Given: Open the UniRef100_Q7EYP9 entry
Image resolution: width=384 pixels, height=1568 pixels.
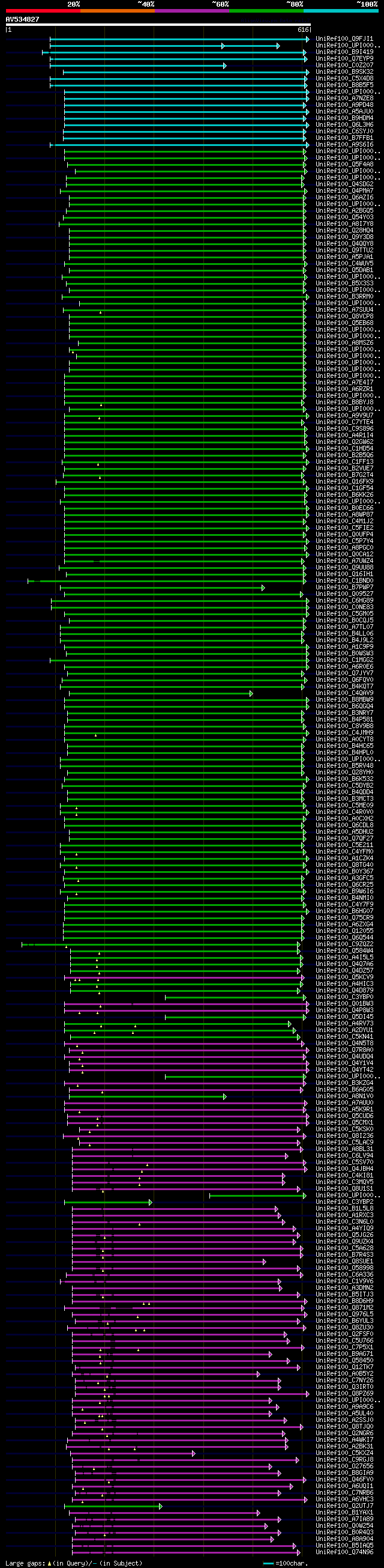Looking at the screenshot, I should tap(344, 59).
